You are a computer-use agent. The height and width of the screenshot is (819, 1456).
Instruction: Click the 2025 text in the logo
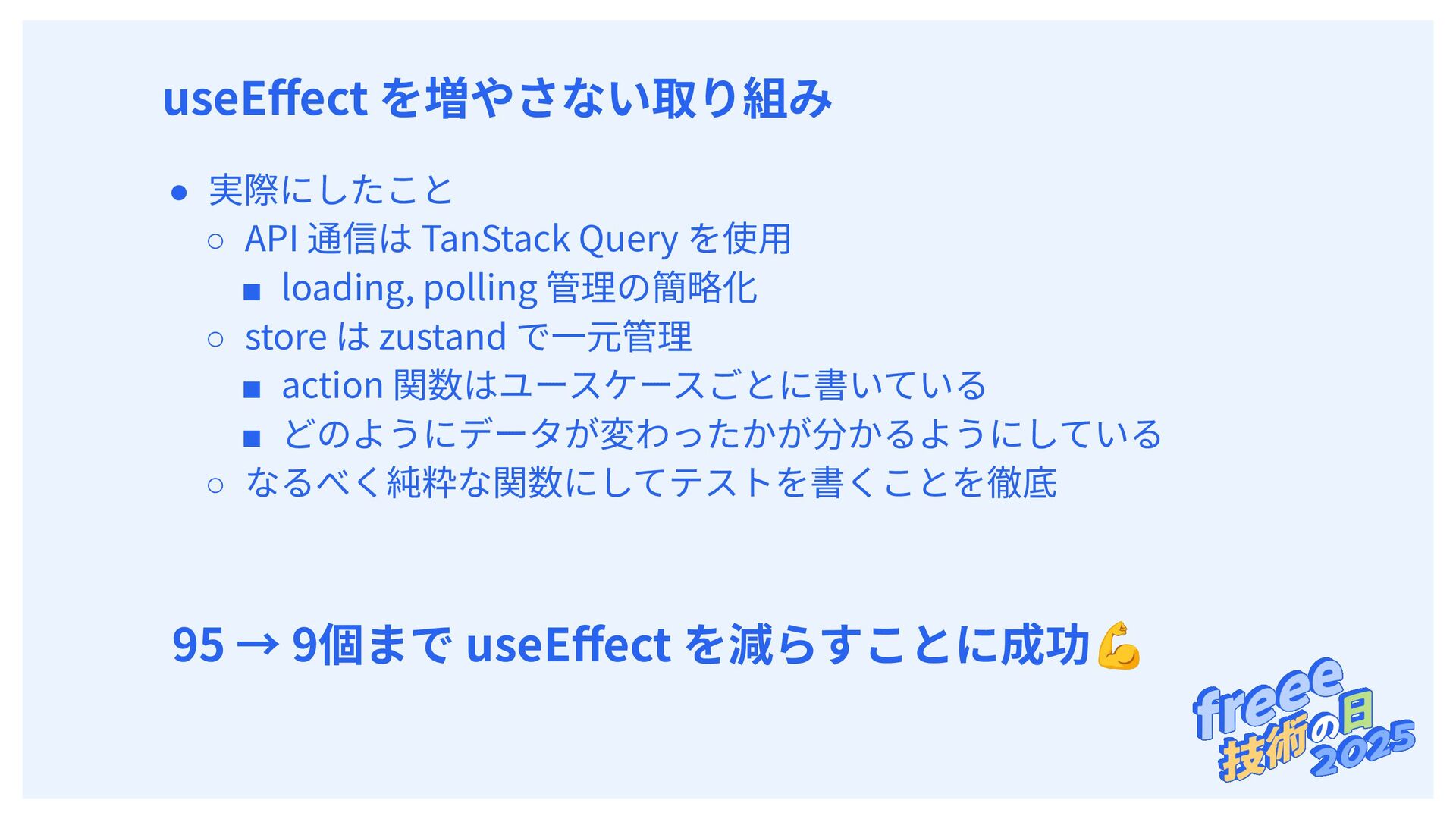point(1363,748)
